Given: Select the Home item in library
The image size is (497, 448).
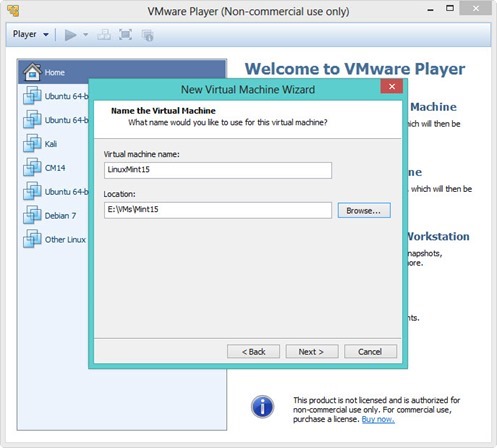Looking at the screenshot, I should pos(122,72).
